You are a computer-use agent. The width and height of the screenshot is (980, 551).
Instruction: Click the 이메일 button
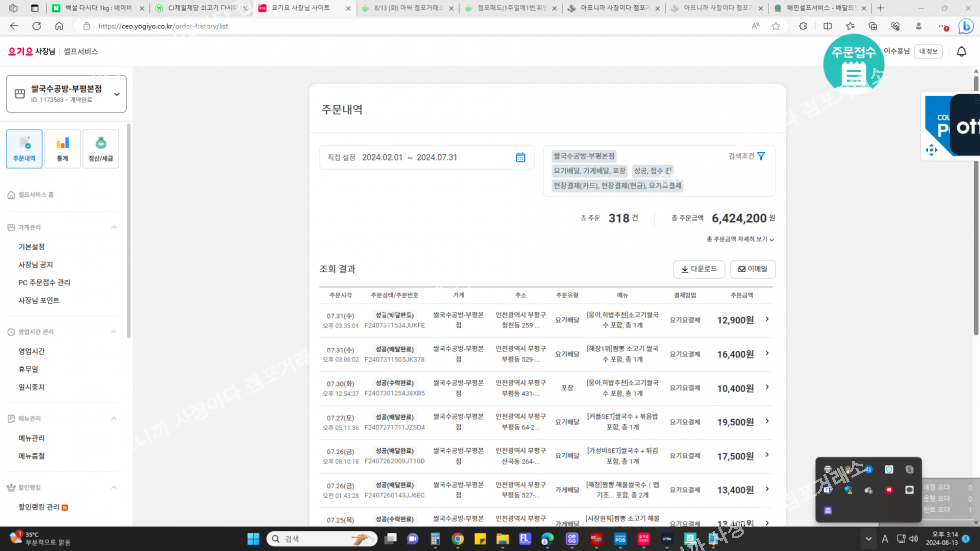[752, 269]
